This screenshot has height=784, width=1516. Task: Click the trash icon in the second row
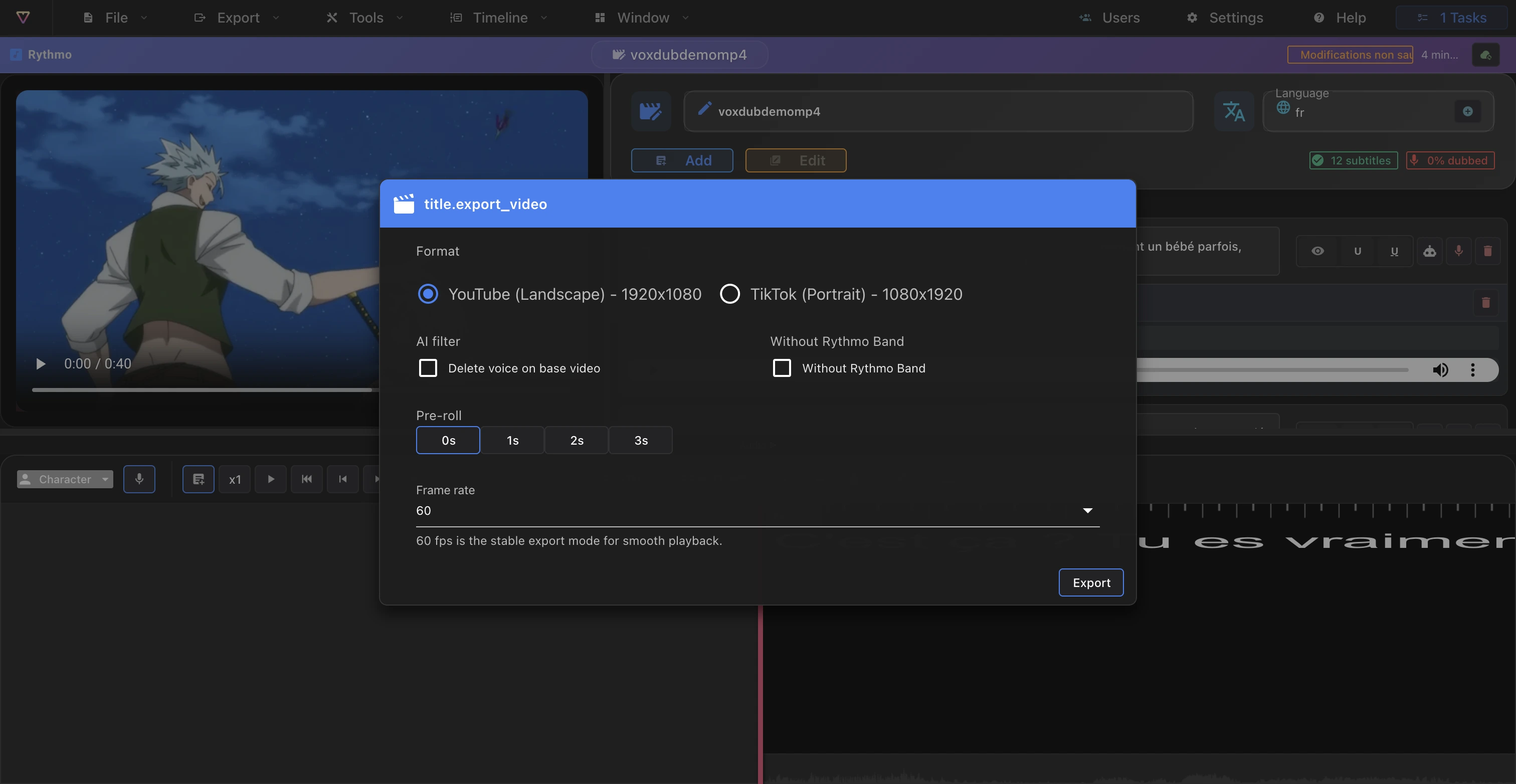click(1485, 303)
